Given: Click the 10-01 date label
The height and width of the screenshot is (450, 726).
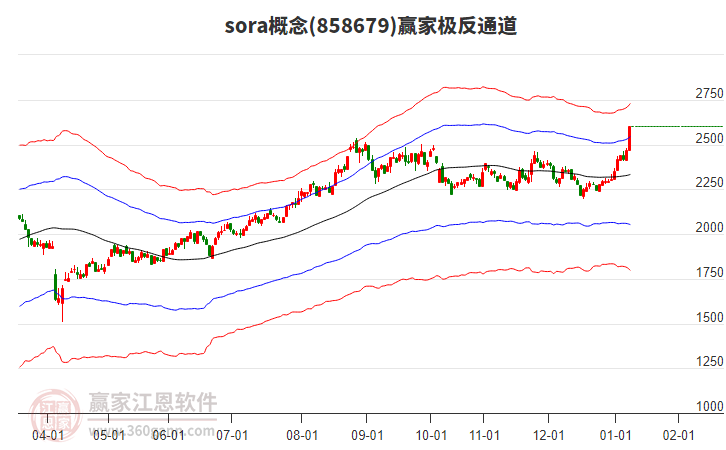Looking at the screenshot, I should pos(431,436).
